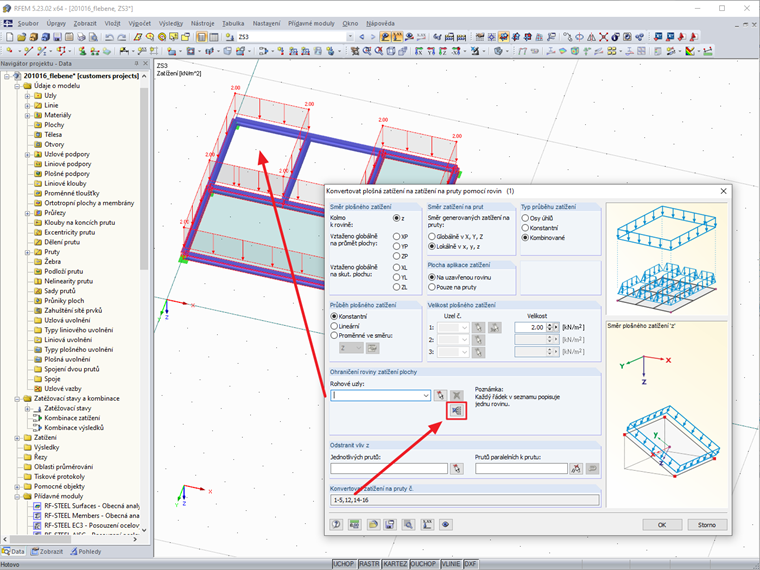760x570 pixels.
Task: Open the Rohové uzly combo box dropdown
Action: [426, 396]
